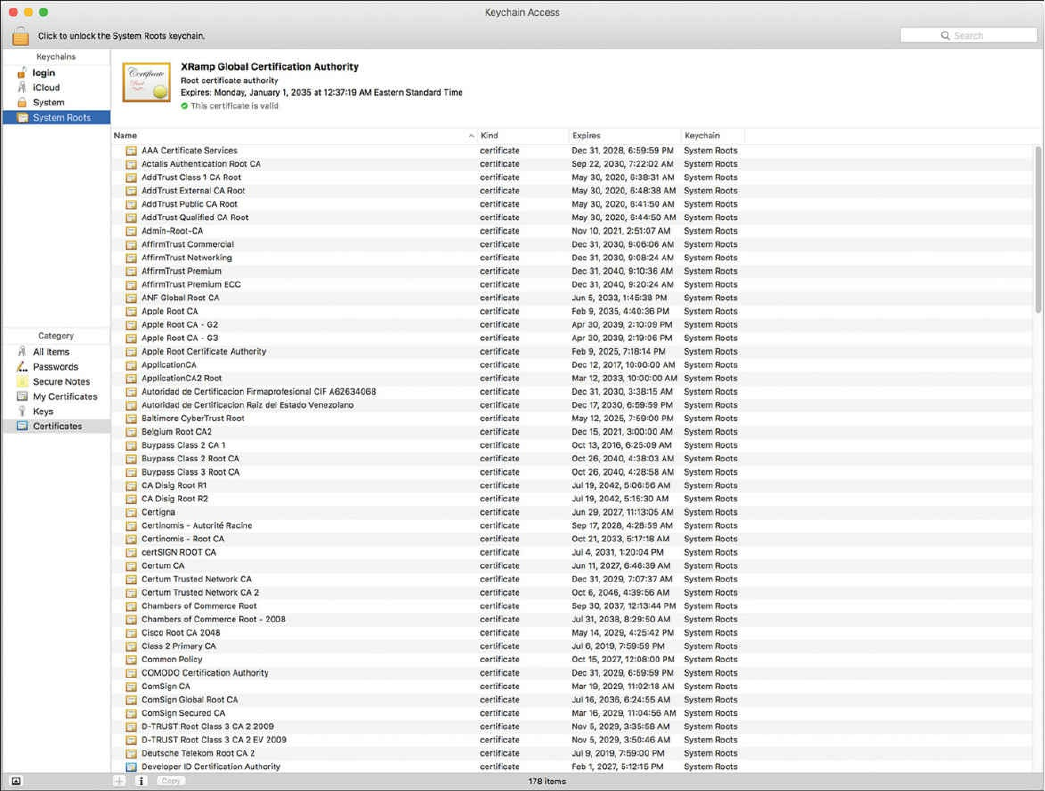Click the Copy button
1045x791 pixels.
(x=171, y=780)
